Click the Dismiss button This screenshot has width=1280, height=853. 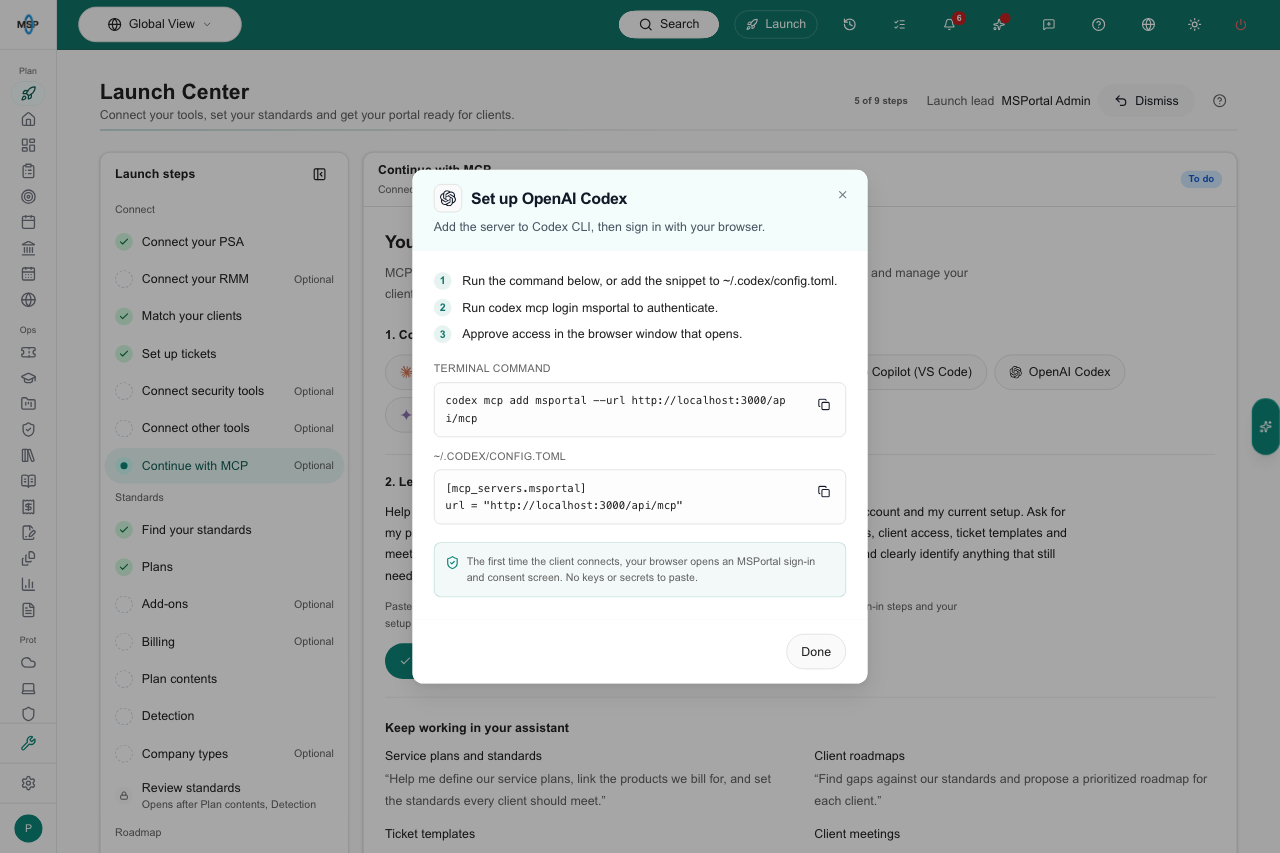point(1146,101)
